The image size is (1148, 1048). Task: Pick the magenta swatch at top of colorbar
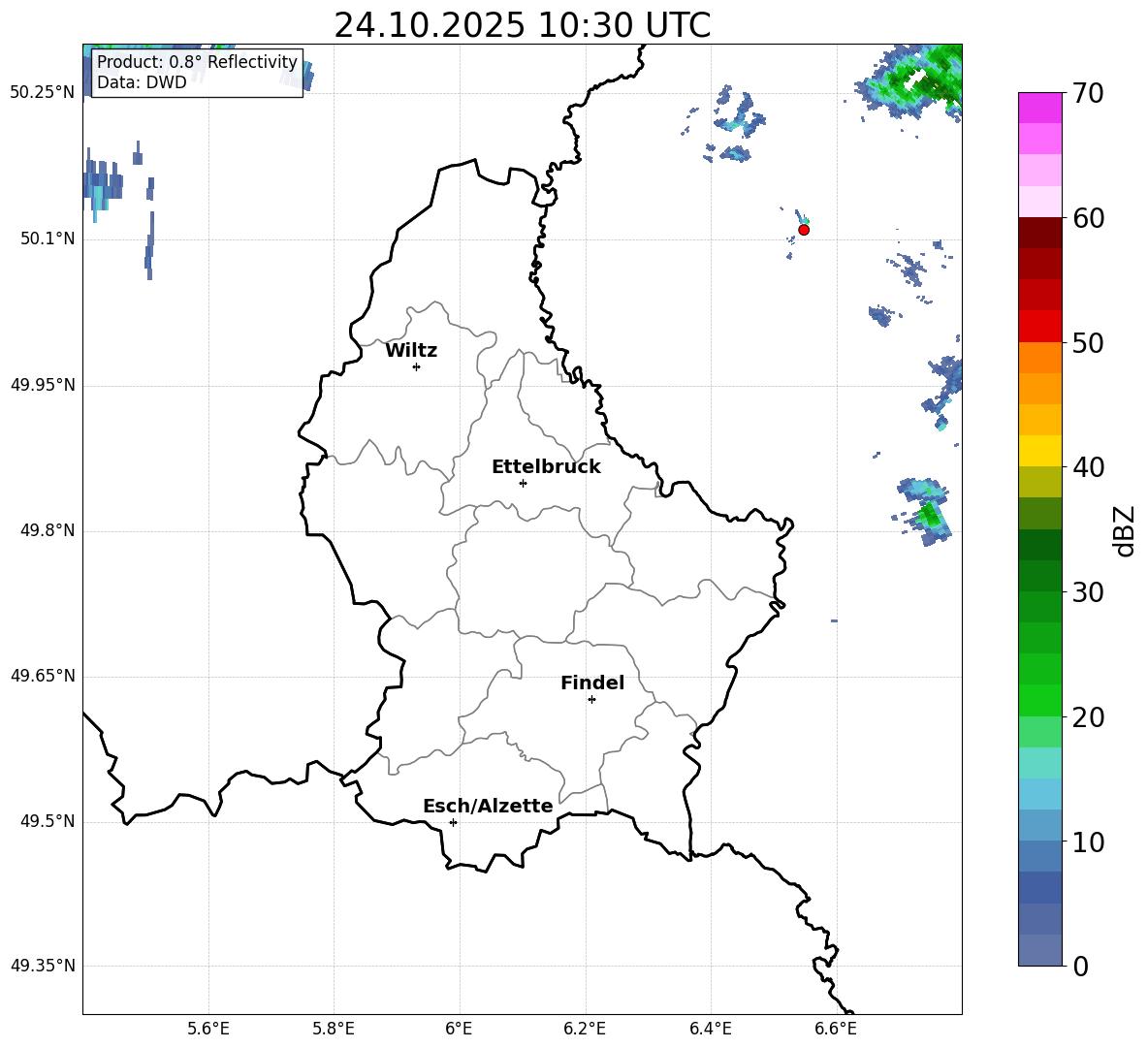[1040, 108]
